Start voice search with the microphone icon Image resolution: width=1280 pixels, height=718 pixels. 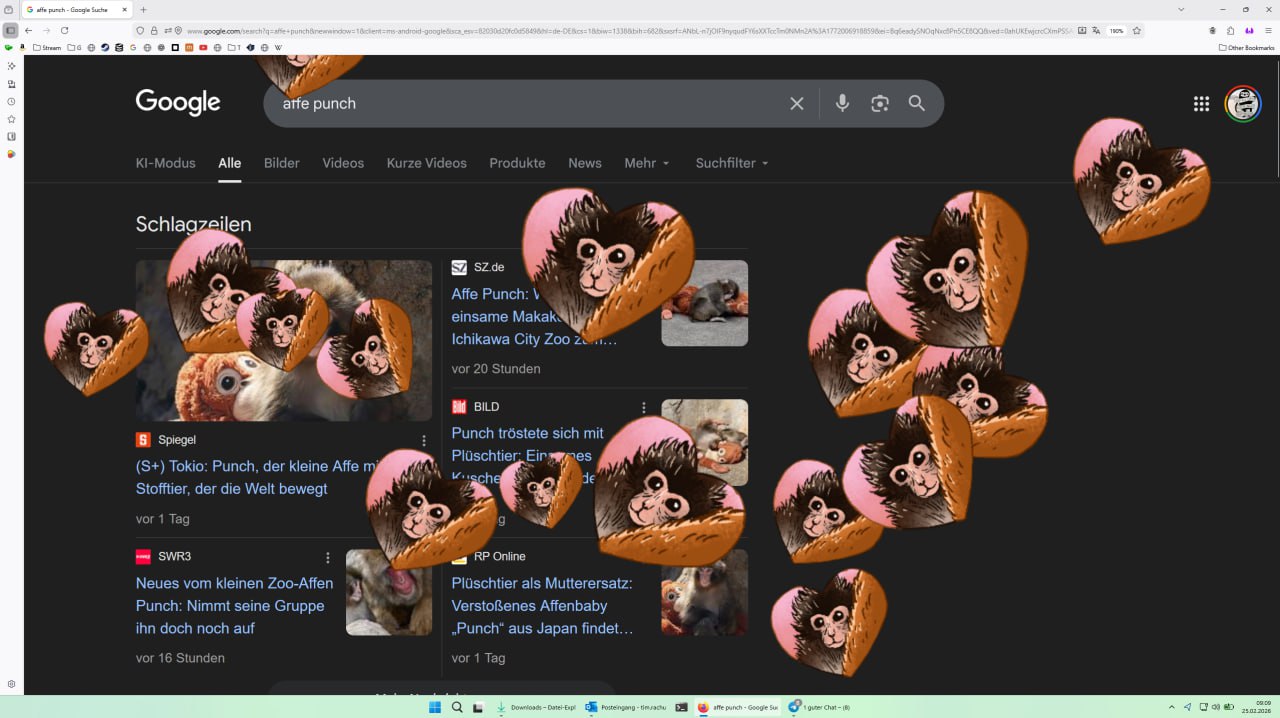click(842, 103)
